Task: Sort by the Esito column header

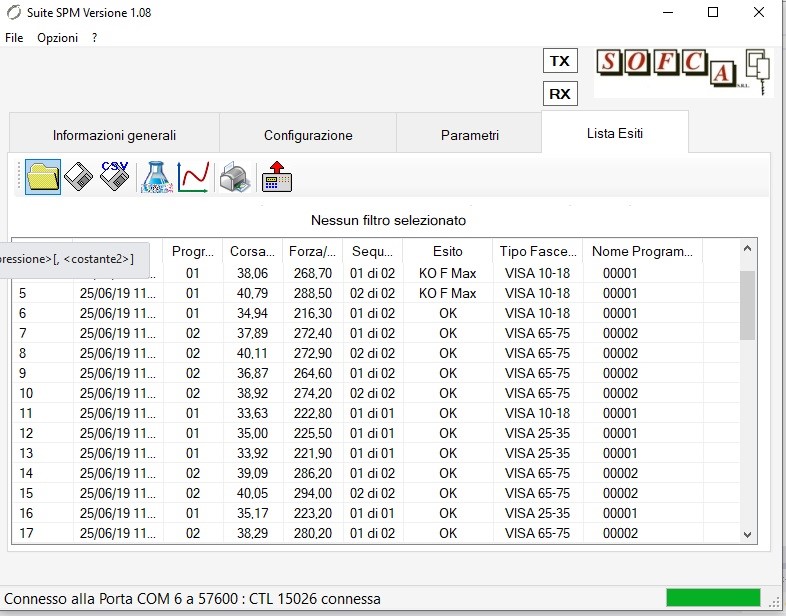Action: click(448, 251)
